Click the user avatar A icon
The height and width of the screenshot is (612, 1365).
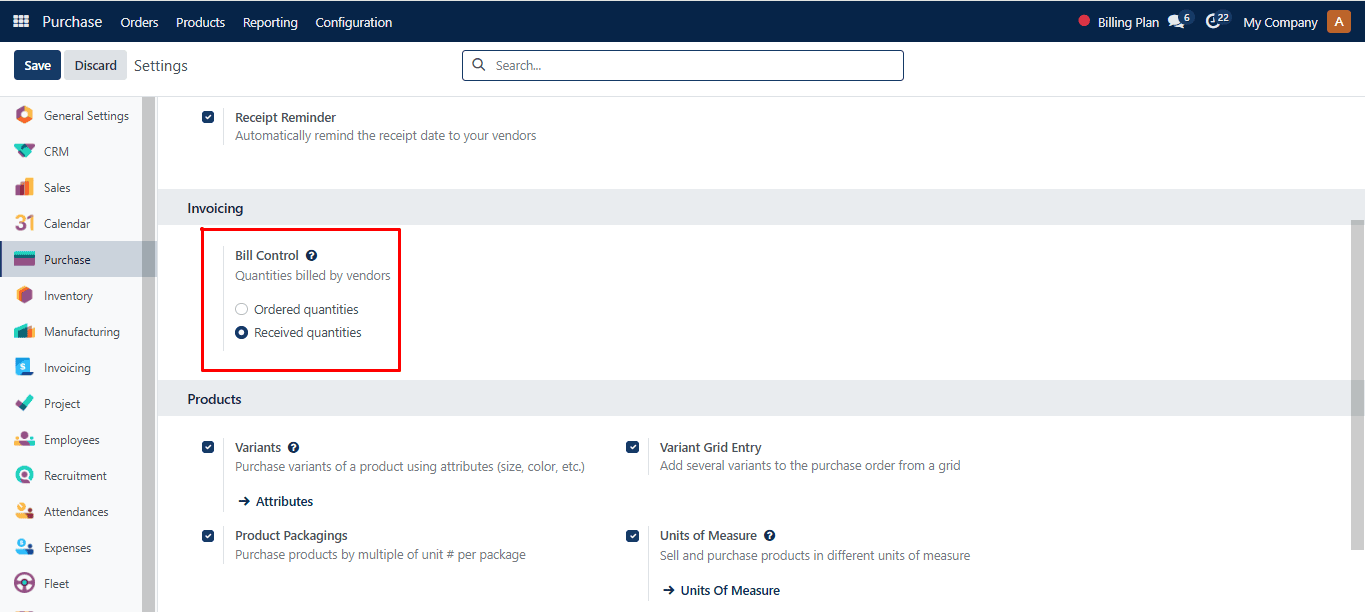(1339, 21)
